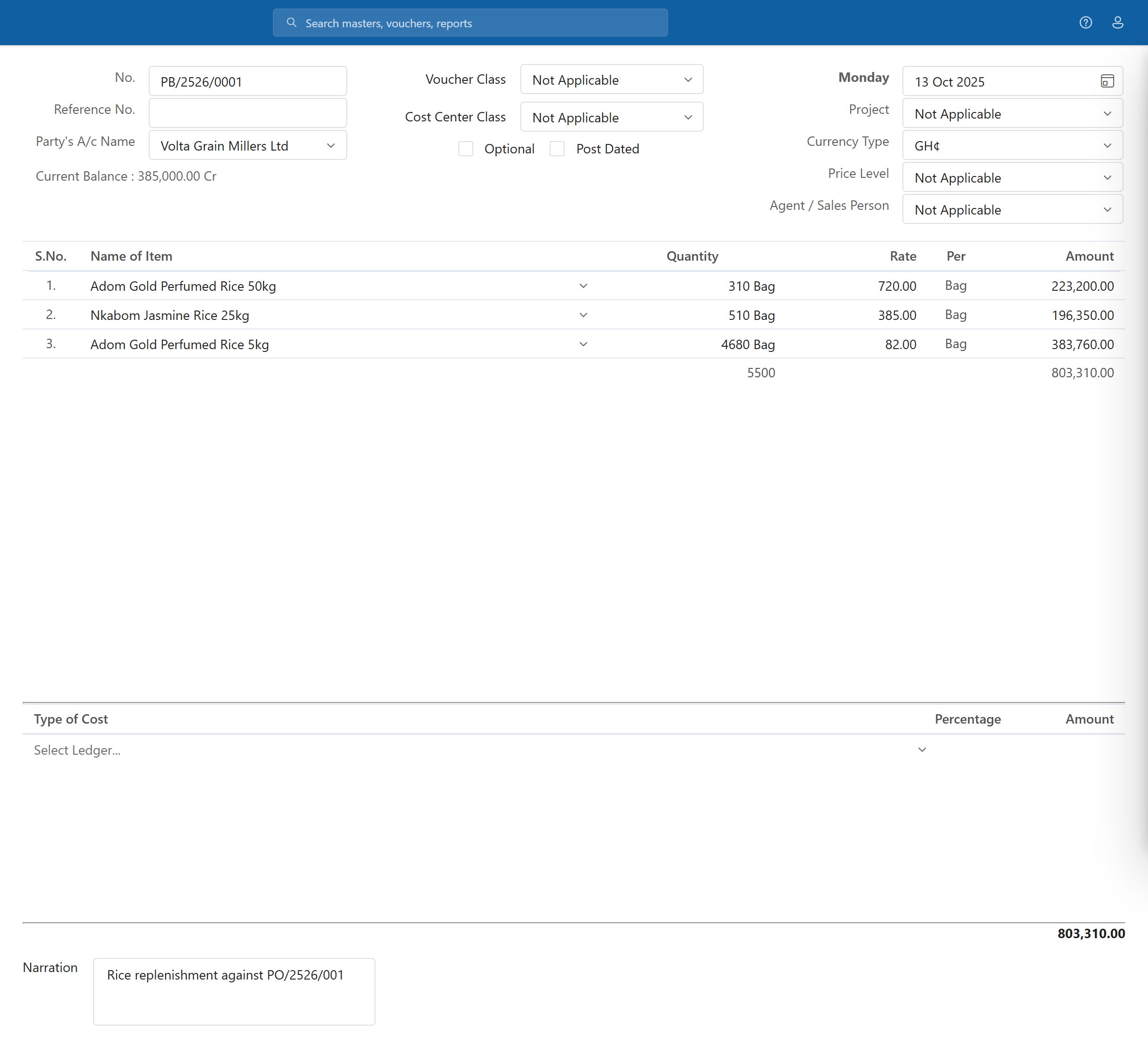Click total quantity 5500
Image resolution: width=1148 pixels, height=1052 pixels.
[761, 373]
